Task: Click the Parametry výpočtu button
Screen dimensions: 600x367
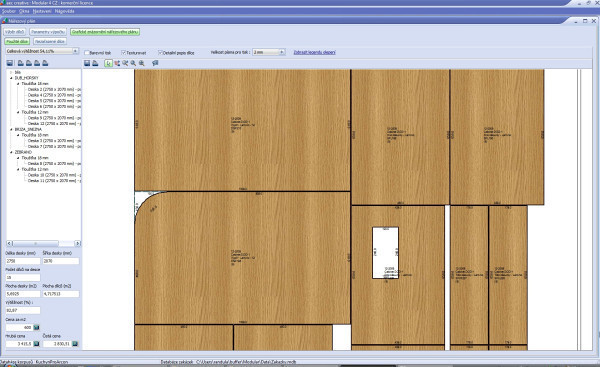Action: 48,32
